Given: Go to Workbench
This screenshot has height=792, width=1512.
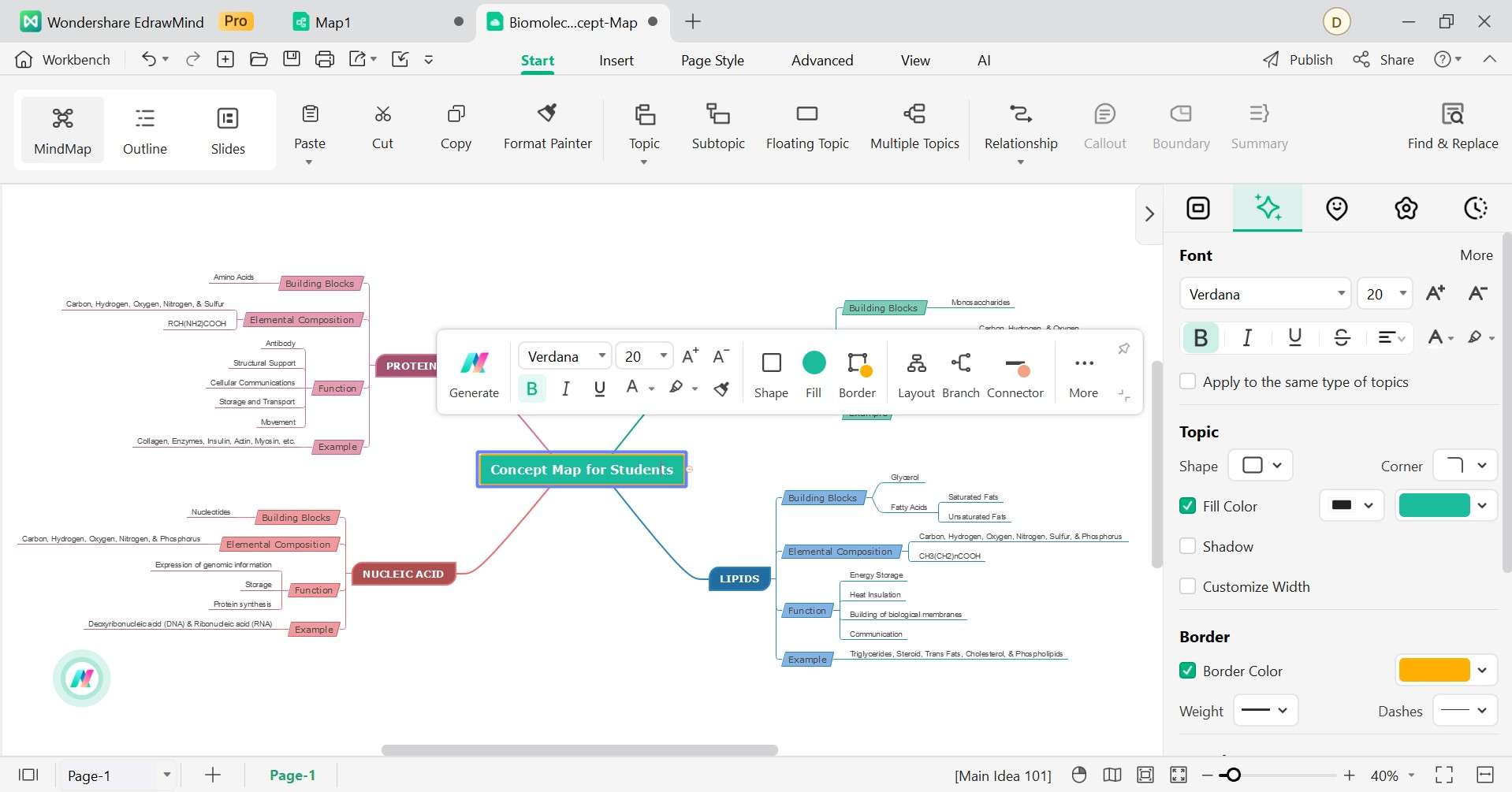Looking at the screenshot, I should coord(62,59).
